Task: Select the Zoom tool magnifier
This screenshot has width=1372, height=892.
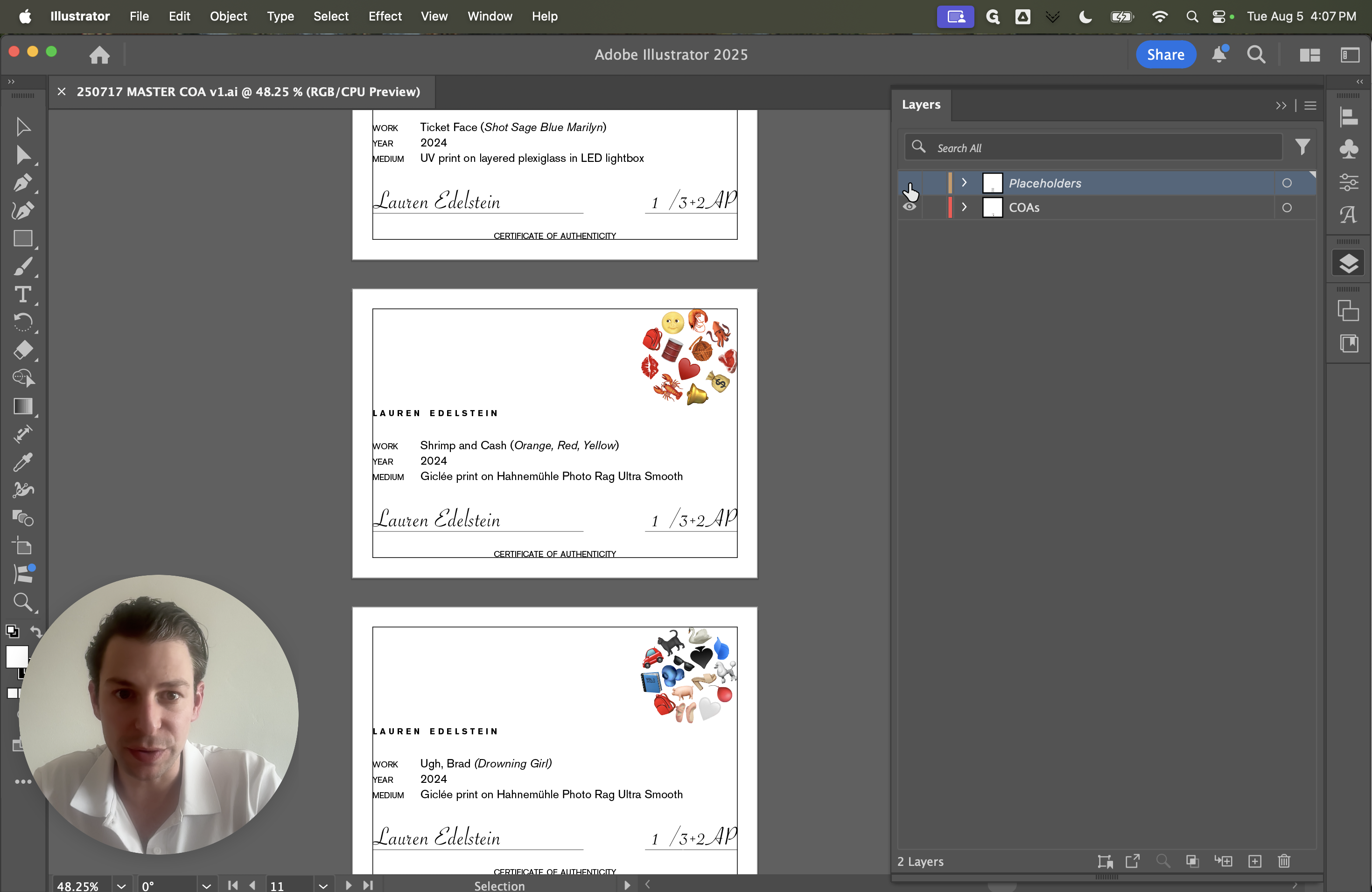Action: 23,602
